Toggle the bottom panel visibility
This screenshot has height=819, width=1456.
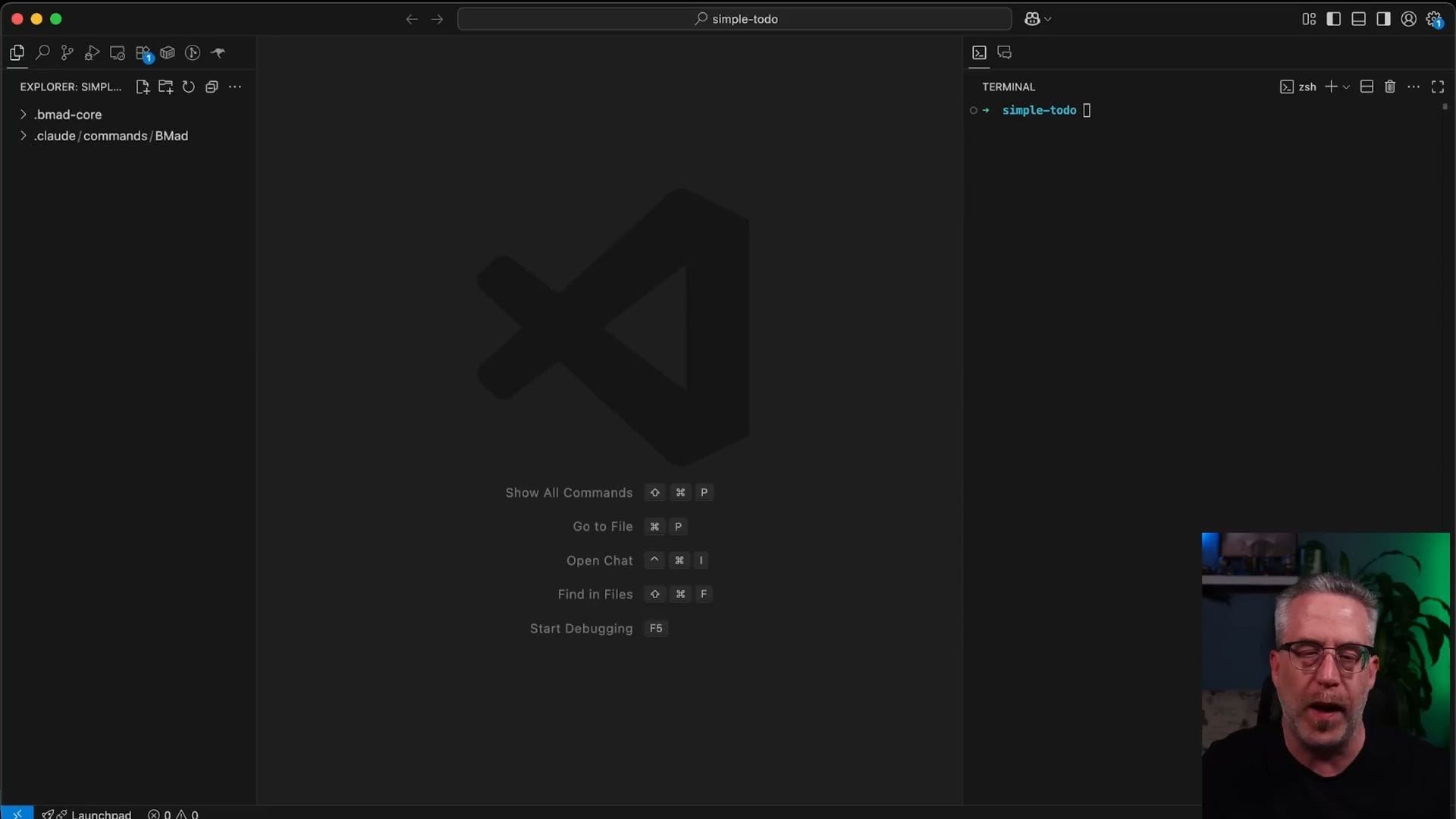pos(1359,19)
